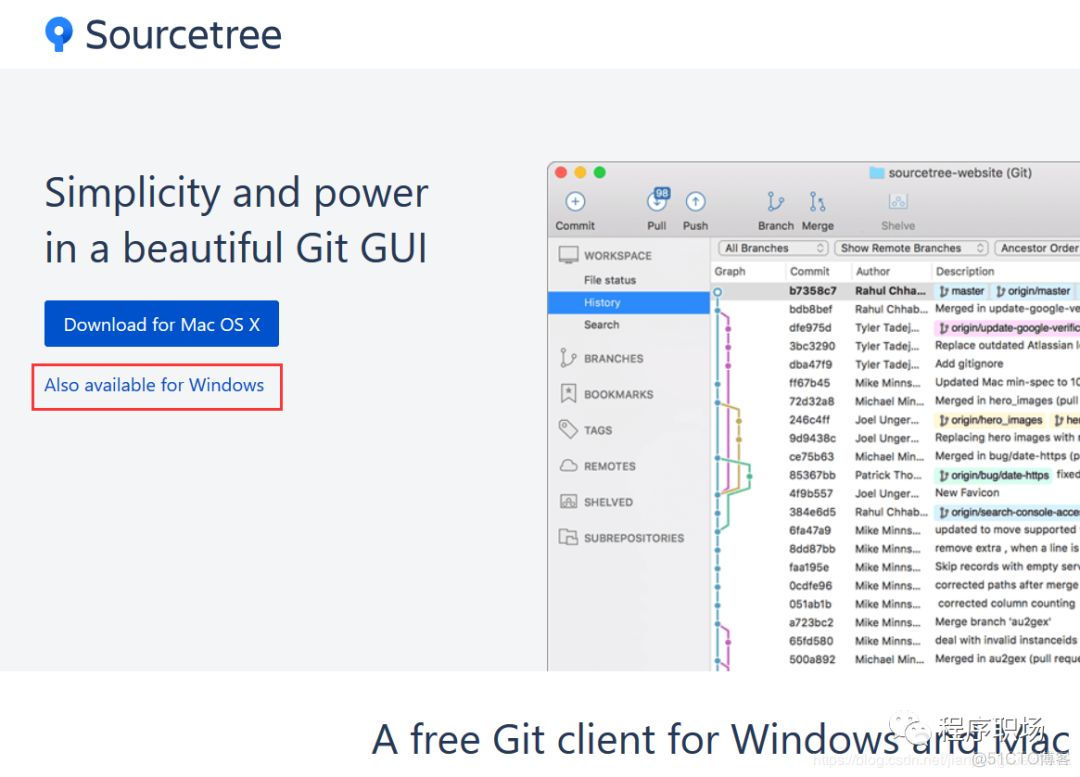Click the Description column header
The image size is (1080, 777).
[965, 271]
